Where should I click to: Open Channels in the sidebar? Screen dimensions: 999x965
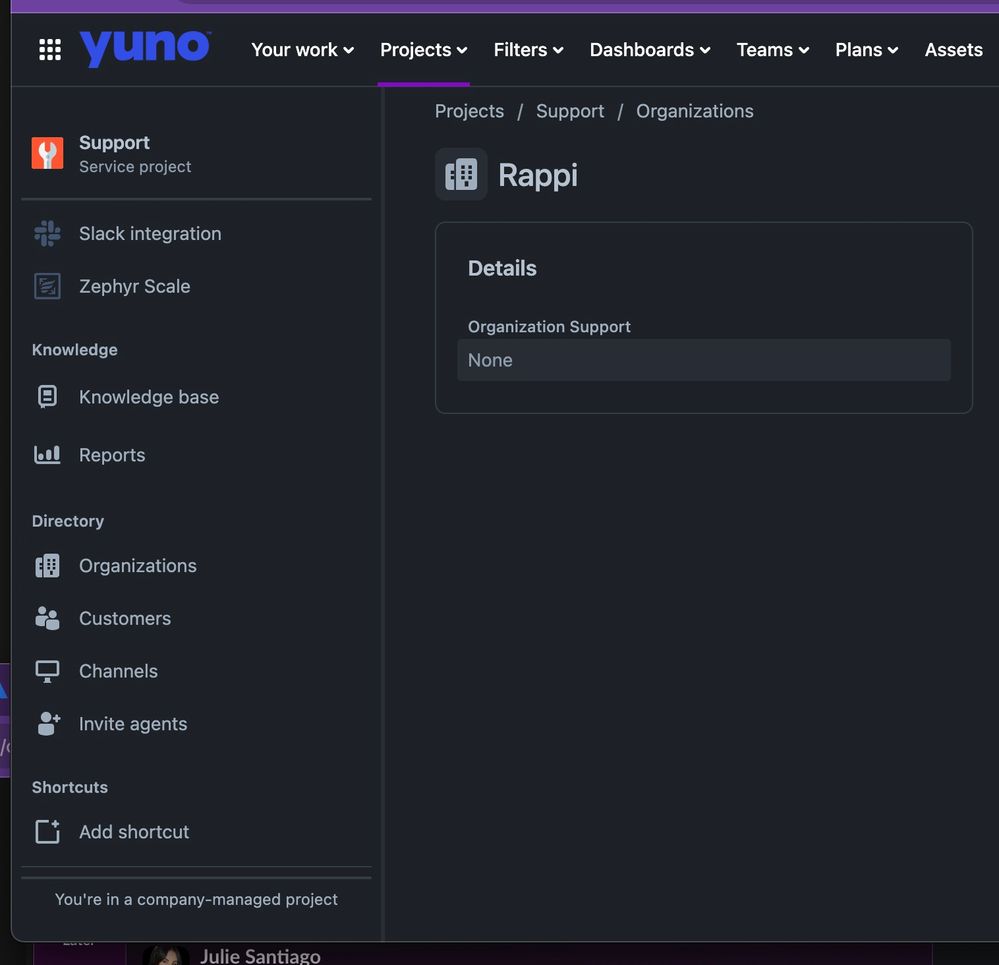(119, 671)
